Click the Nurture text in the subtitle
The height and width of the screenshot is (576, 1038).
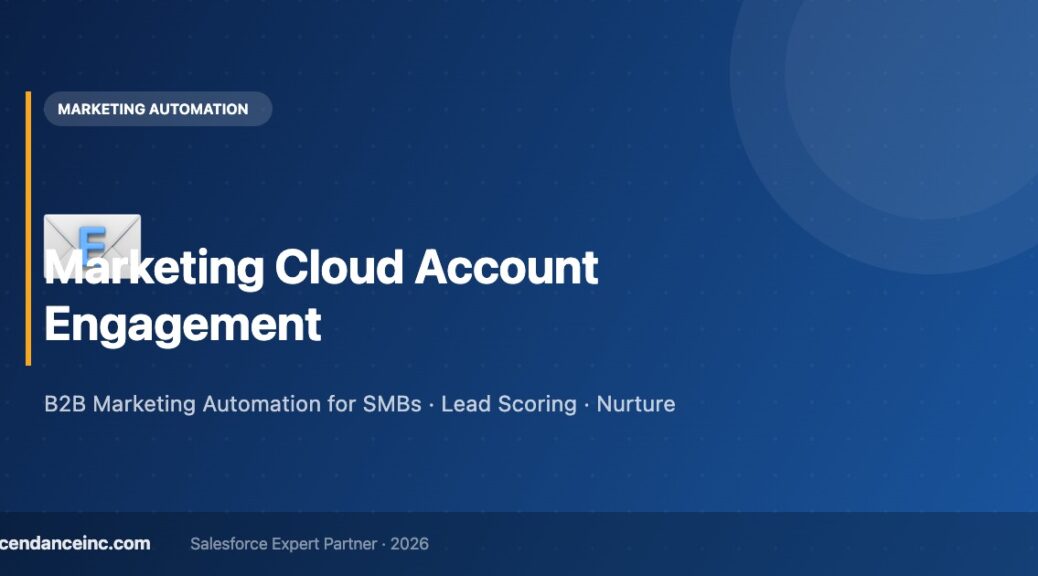coord(636,405)
